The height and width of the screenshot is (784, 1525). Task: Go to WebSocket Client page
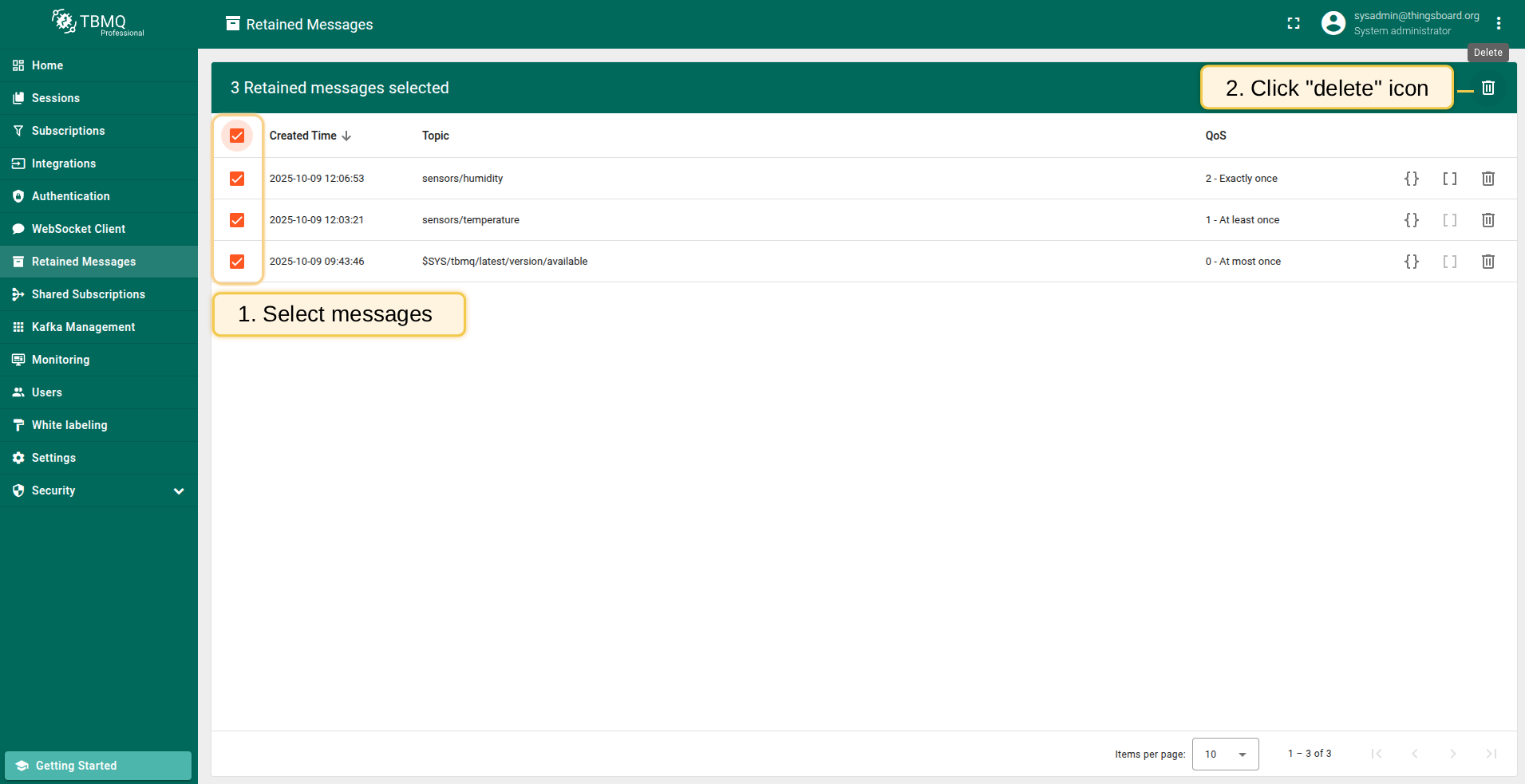pos(78,229)
